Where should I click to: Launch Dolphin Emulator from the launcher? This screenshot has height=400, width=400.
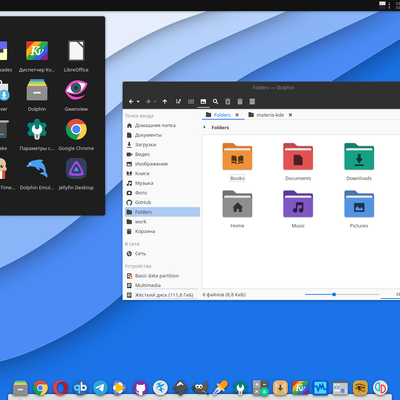37,174
